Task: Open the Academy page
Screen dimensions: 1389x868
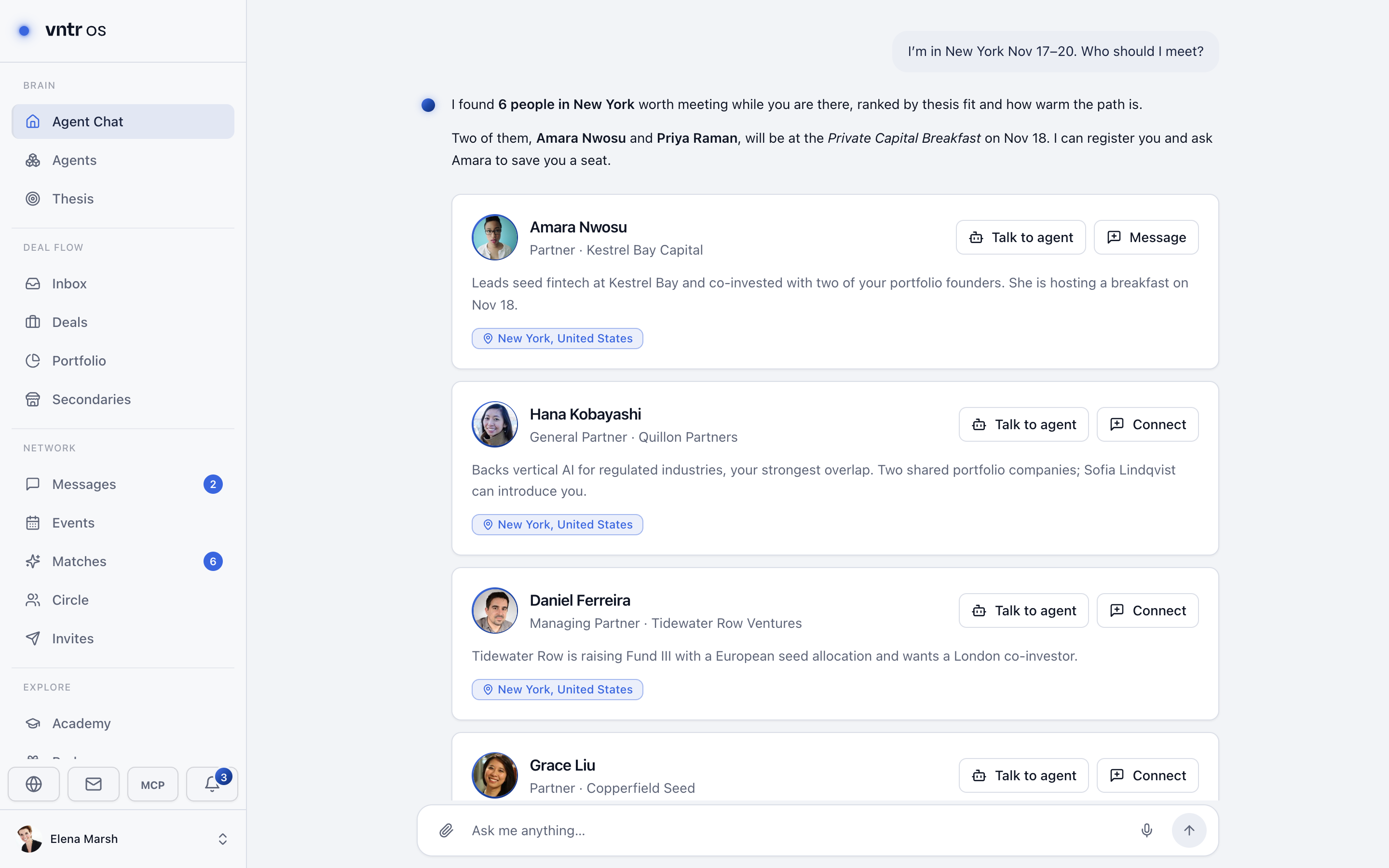Action: pos(123,723)
